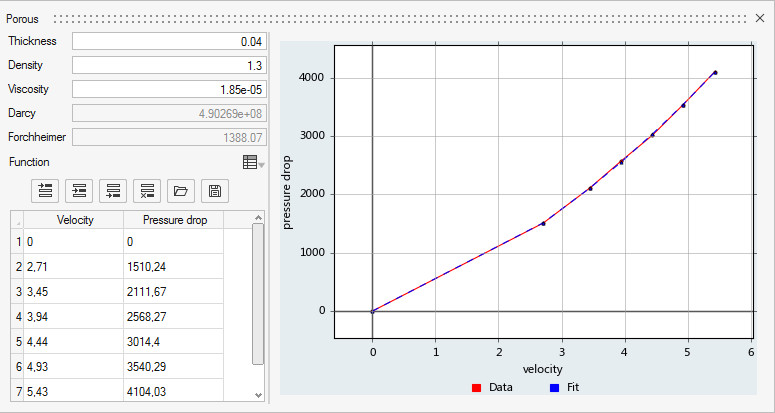This screenshot has height=413, width=775.
Task: Select the Pressure drop column header
Action: 173,220
